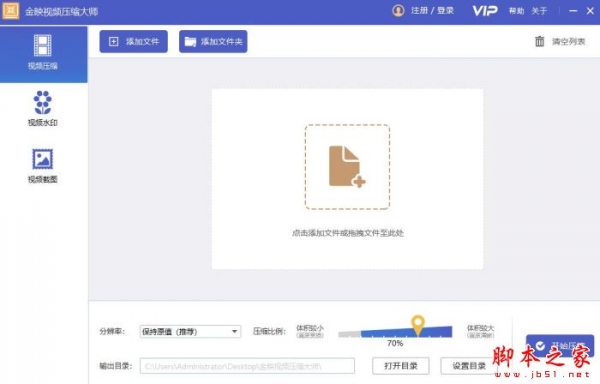Image resolution: width=600 pixels, height=384 pixels.
Task: Open the 视频截图 picture icon
Action: click(42, 159)
